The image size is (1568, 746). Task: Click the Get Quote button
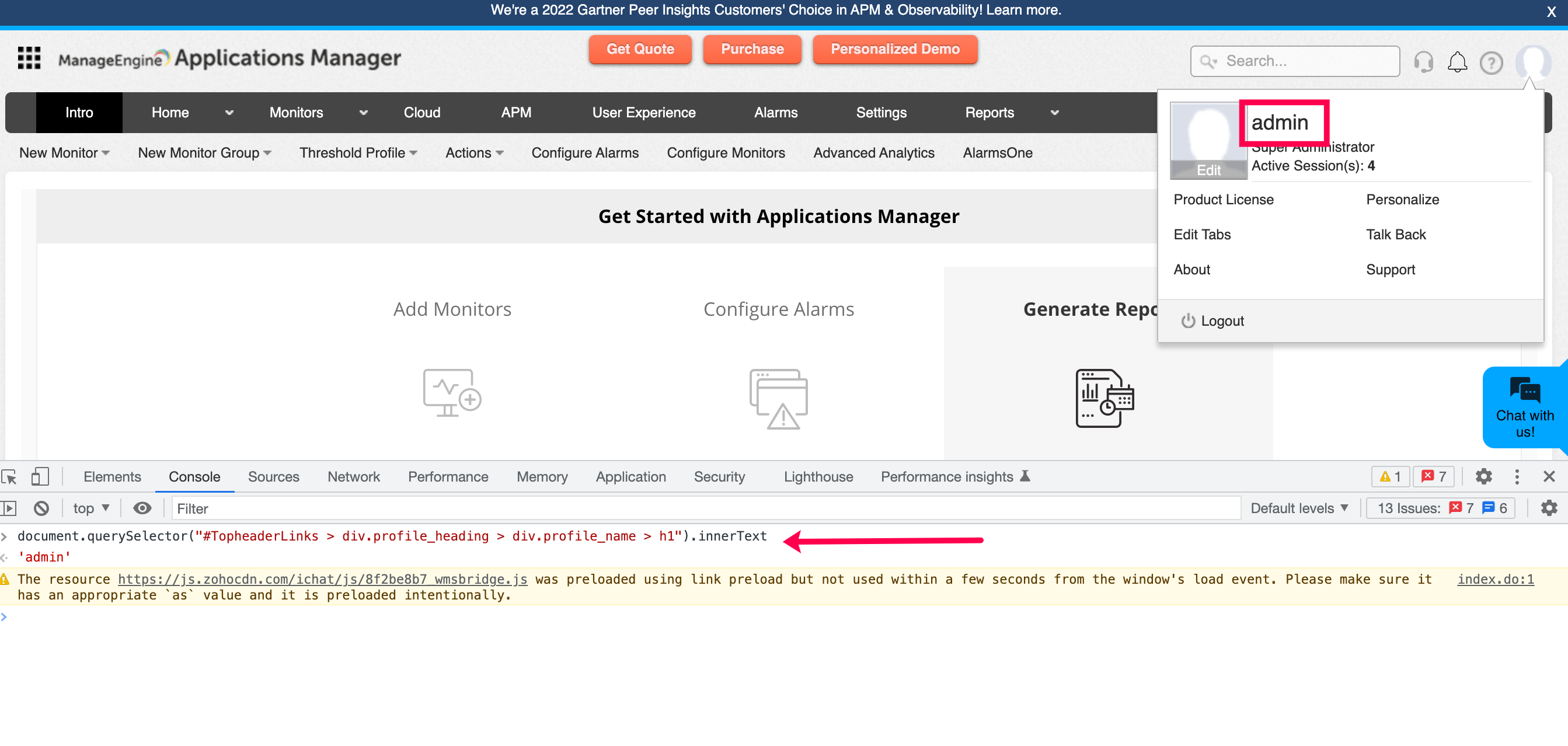640,48
